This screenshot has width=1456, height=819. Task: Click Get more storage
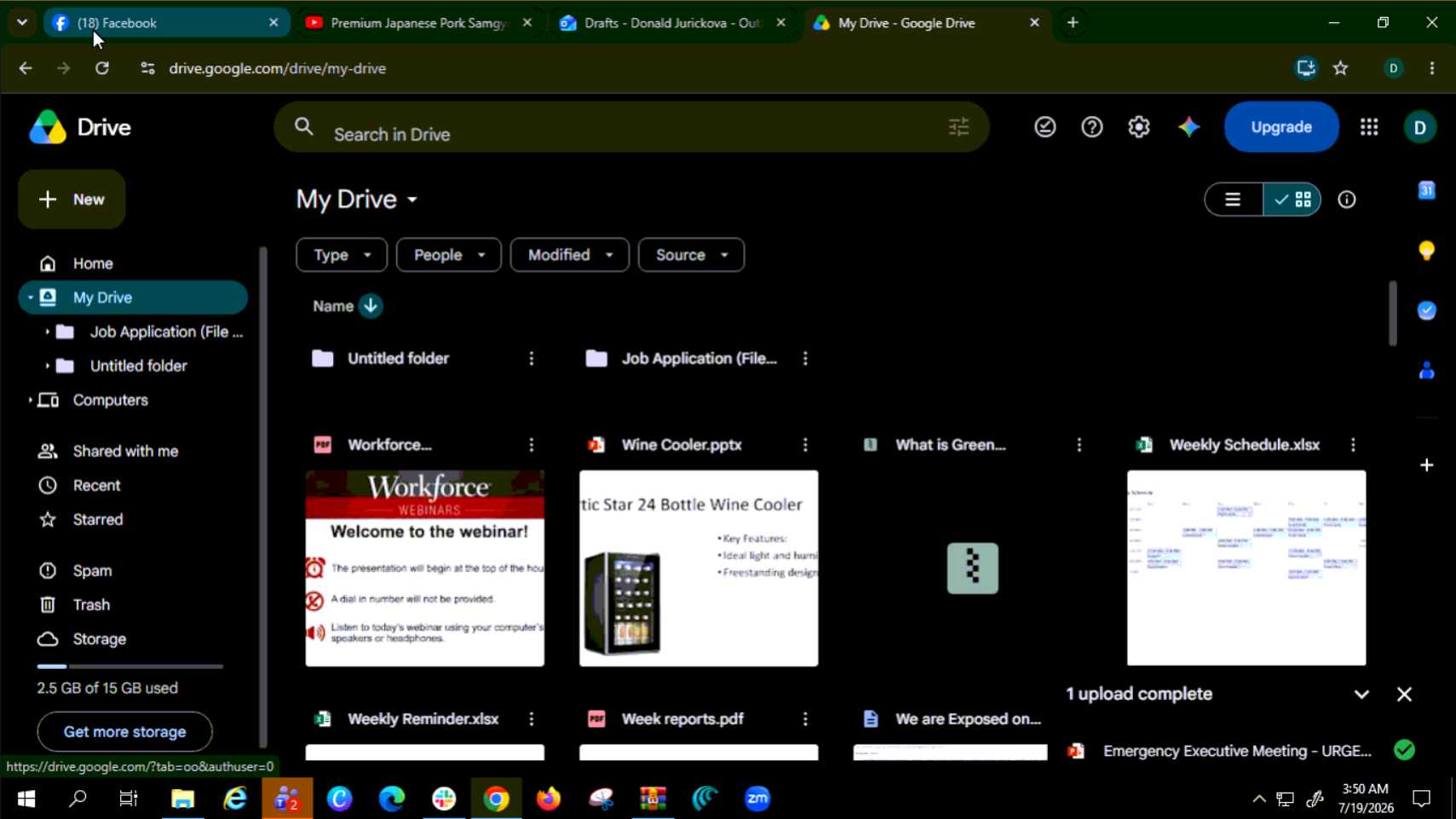124,731
